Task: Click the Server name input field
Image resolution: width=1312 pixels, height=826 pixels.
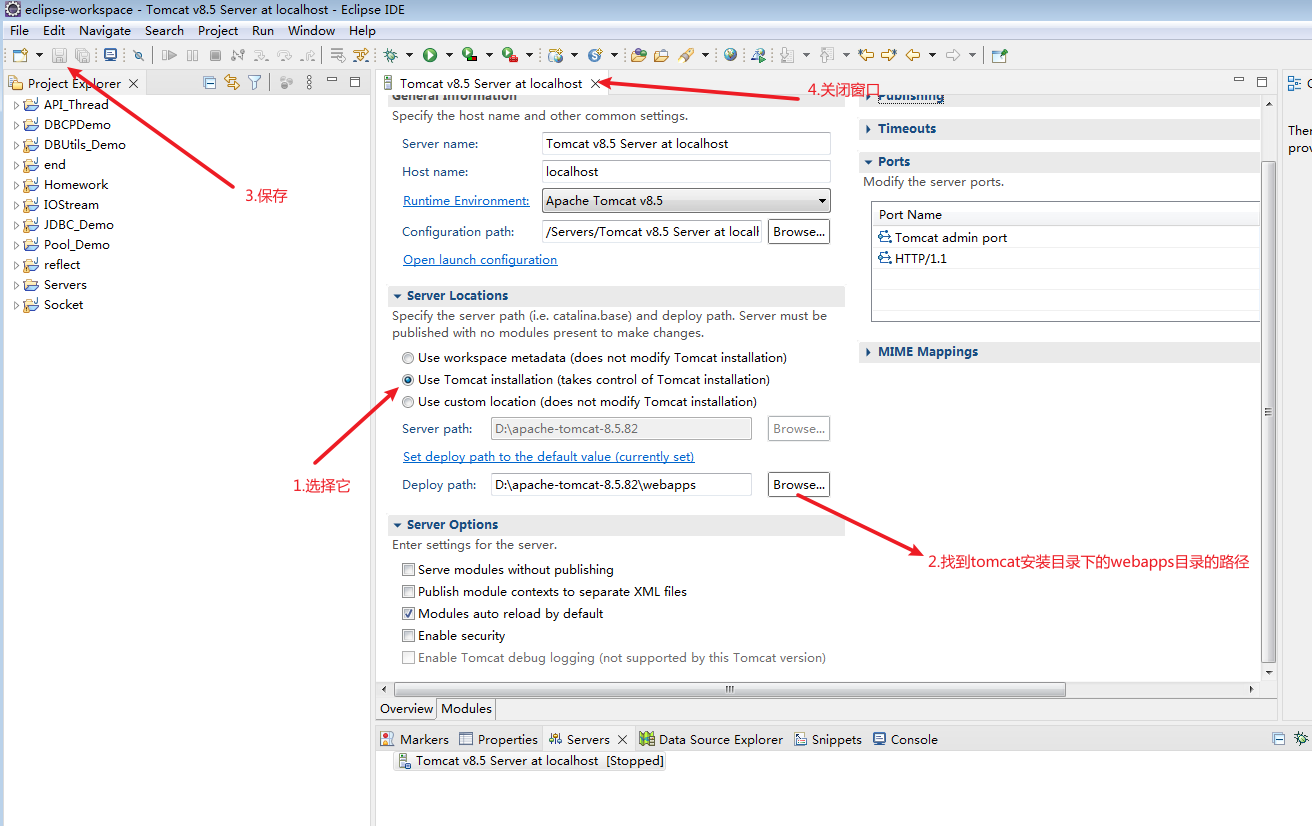Action: click(x=686, y=144)
